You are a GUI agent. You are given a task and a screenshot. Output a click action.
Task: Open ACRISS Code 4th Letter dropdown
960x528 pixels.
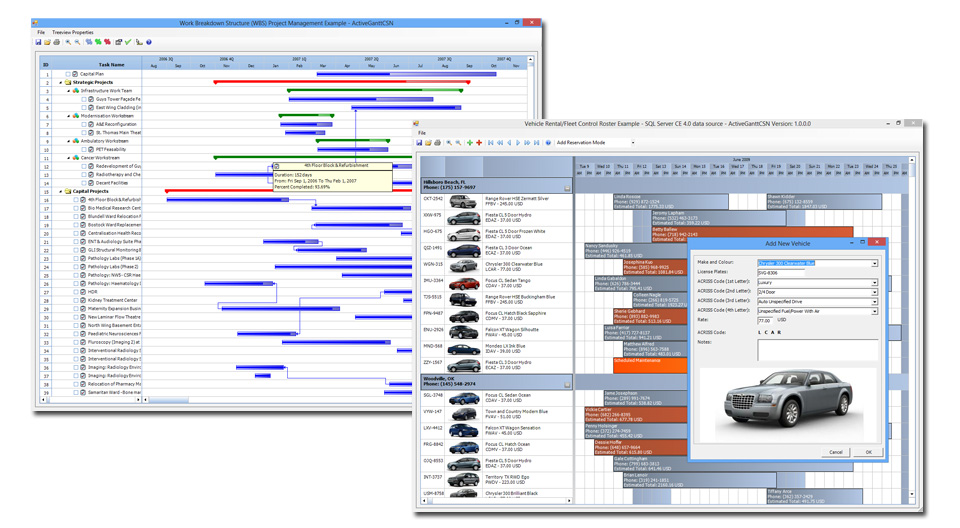[x=874, y=312]
